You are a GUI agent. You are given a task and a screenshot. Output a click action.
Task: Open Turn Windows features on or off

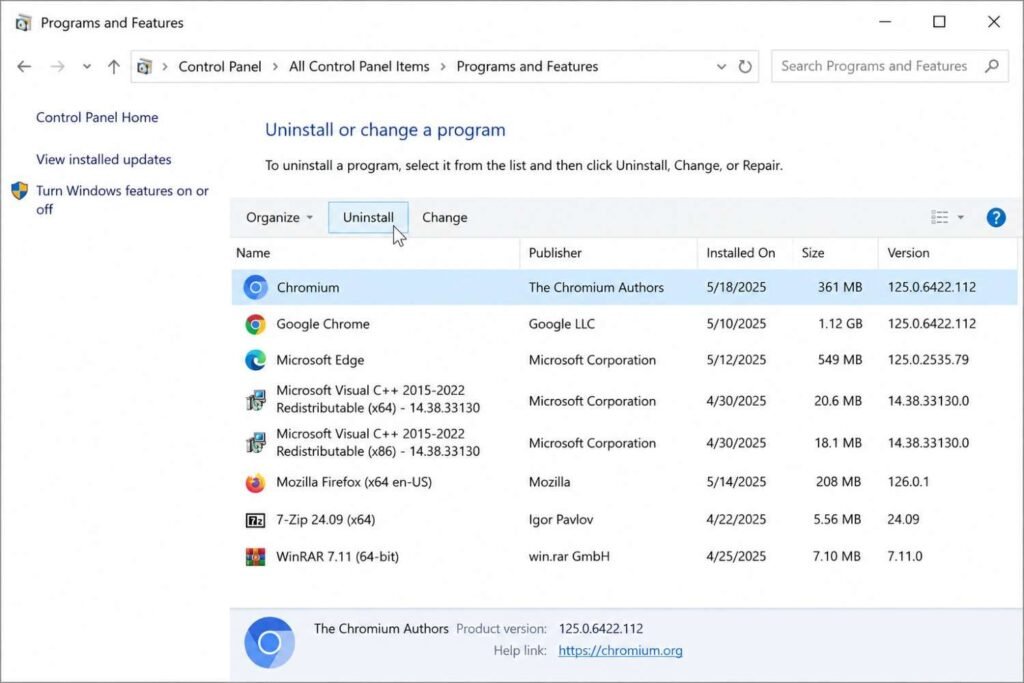122,200
